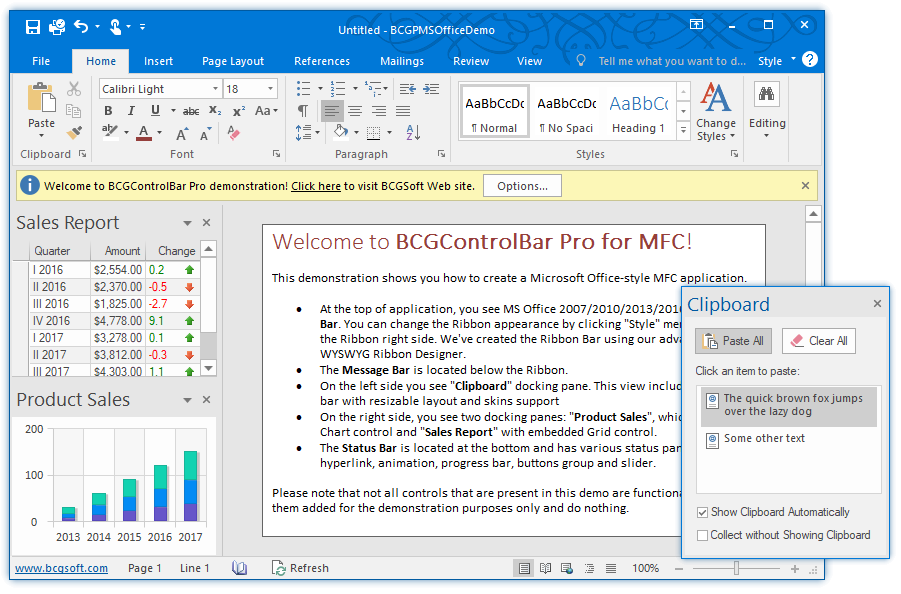
Task: Toggle Show paragraph marks
Action: coord(303,110)
